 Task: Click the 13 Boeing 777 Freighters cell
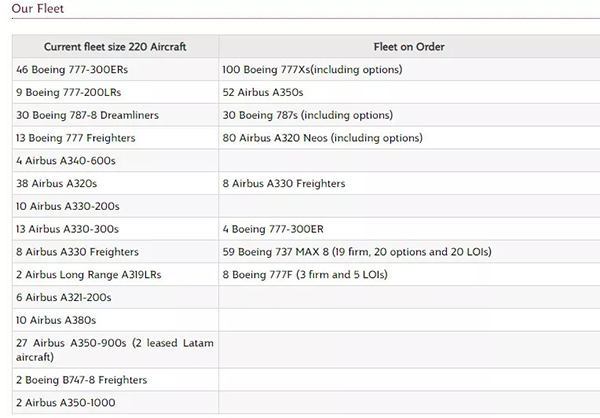point(76,138)
